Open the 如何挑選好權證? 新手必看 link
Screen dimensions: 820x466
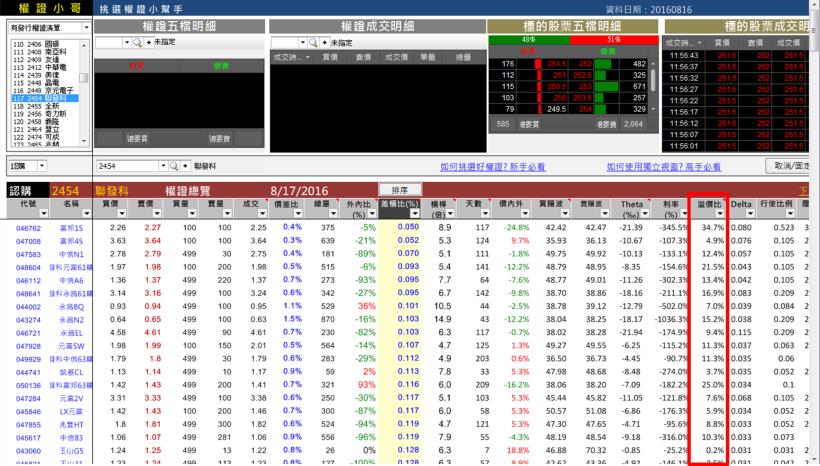[x=493, y=165]
